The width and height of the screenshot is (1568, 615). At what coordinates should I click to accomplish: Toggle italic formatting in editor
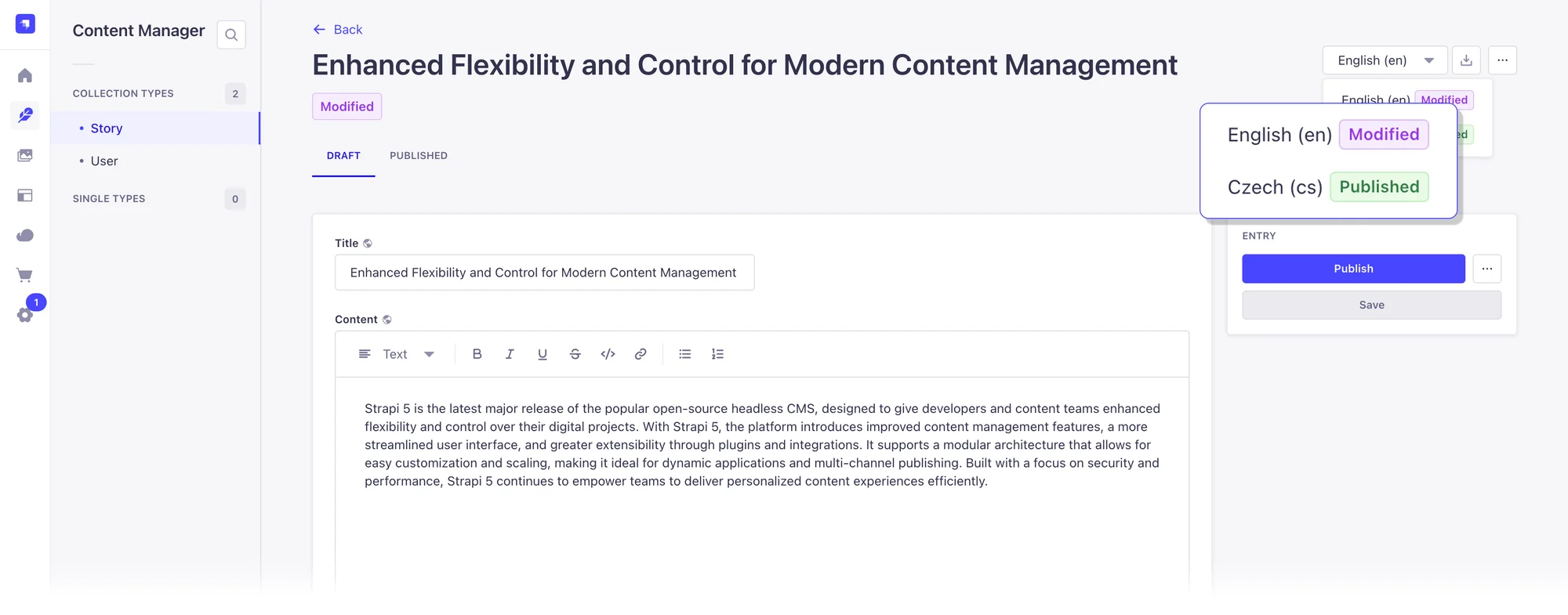pos(510,354)
